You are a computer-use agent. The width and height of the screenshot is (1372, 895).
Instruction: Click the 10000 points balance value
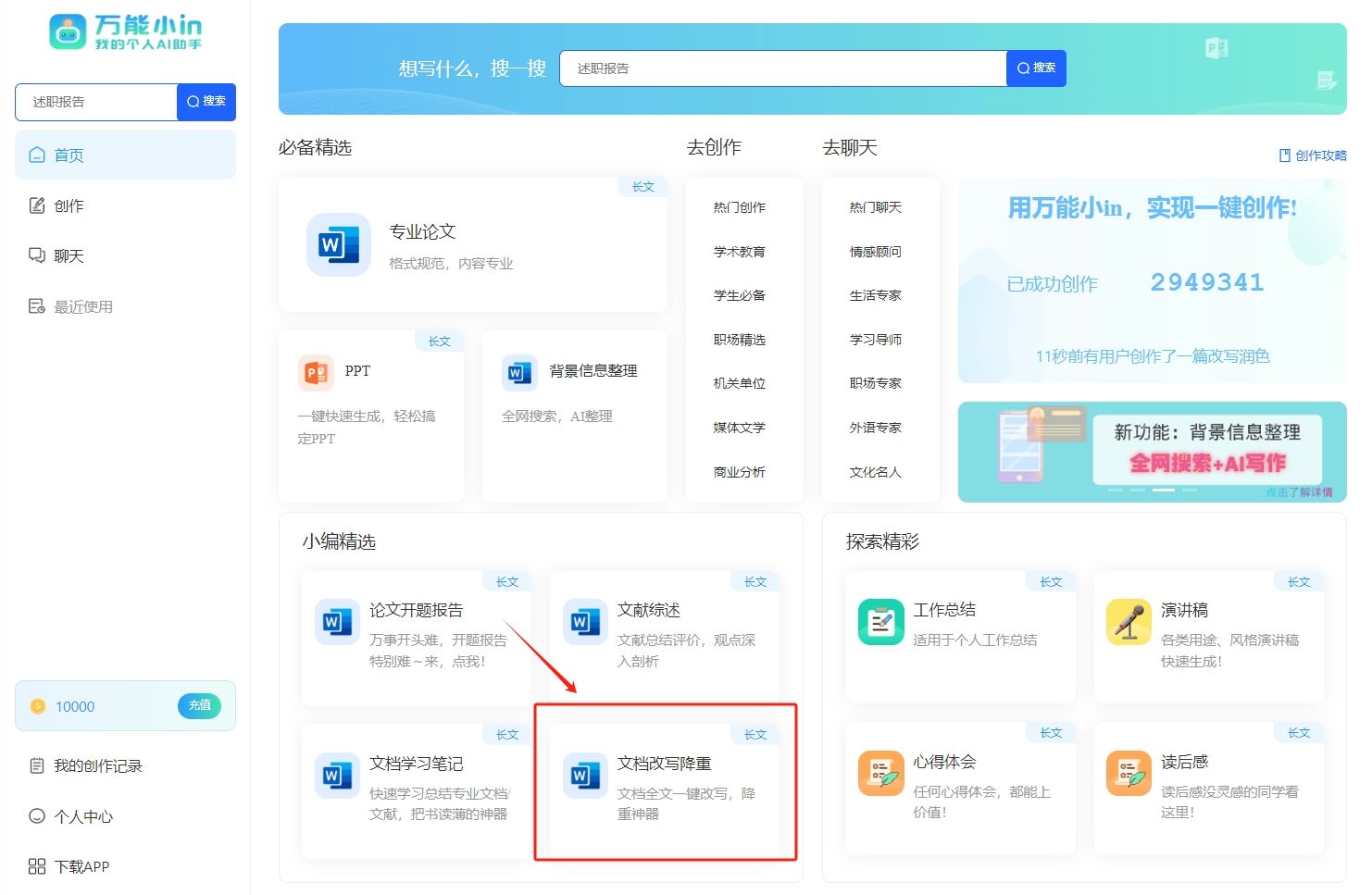tap(75, 706)
